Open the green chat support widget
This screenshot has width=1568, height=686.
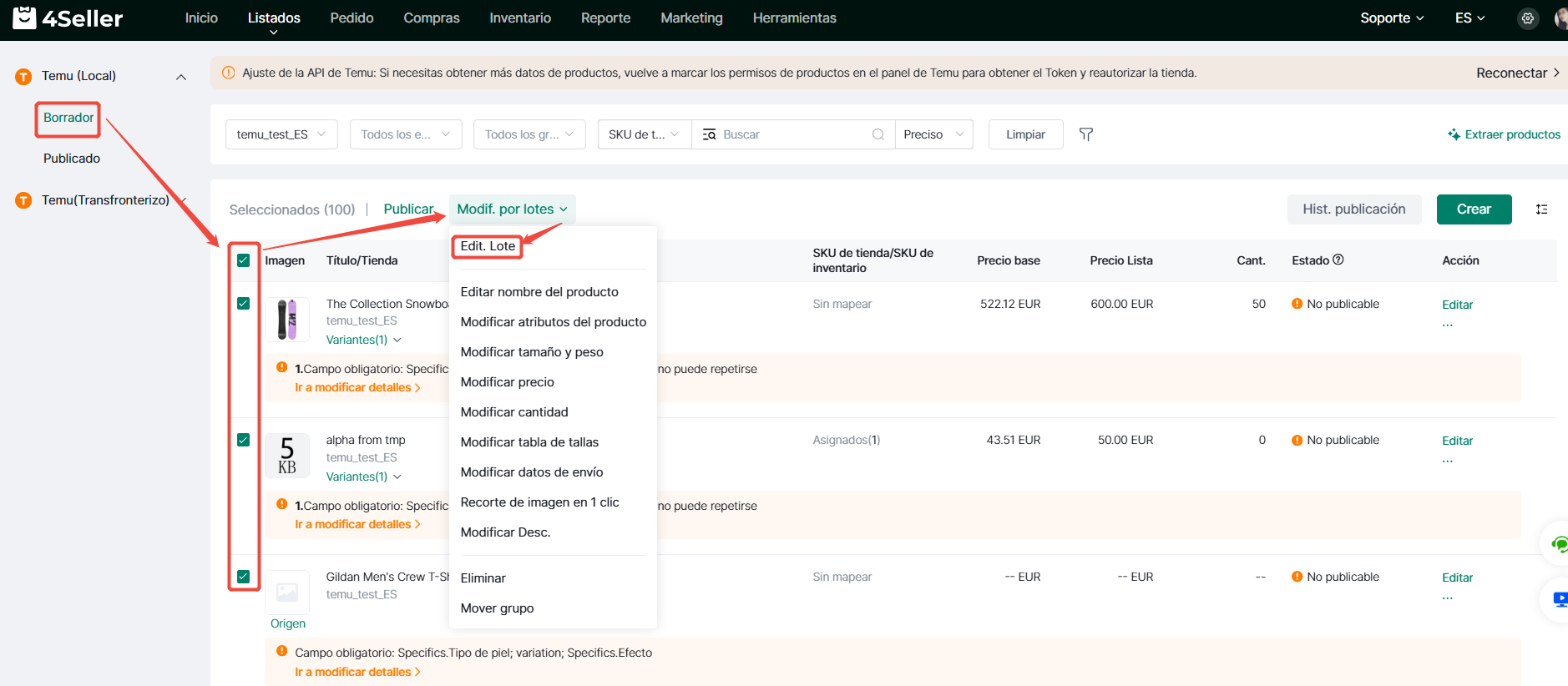[x=1558, y=544]
